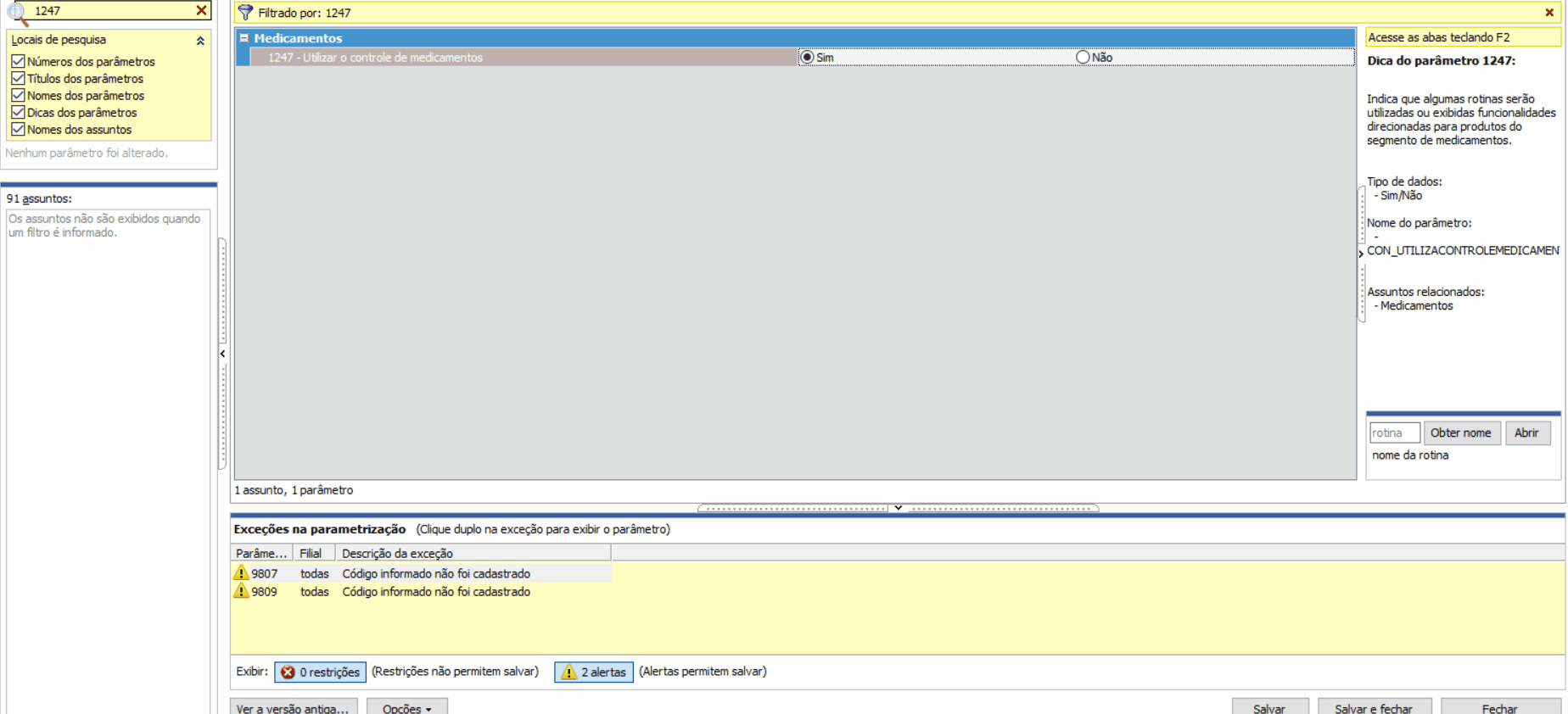This screenshot has width=1568, height=714.
Task: Click Salvar e fechar button
Action: click(1375, 707)
